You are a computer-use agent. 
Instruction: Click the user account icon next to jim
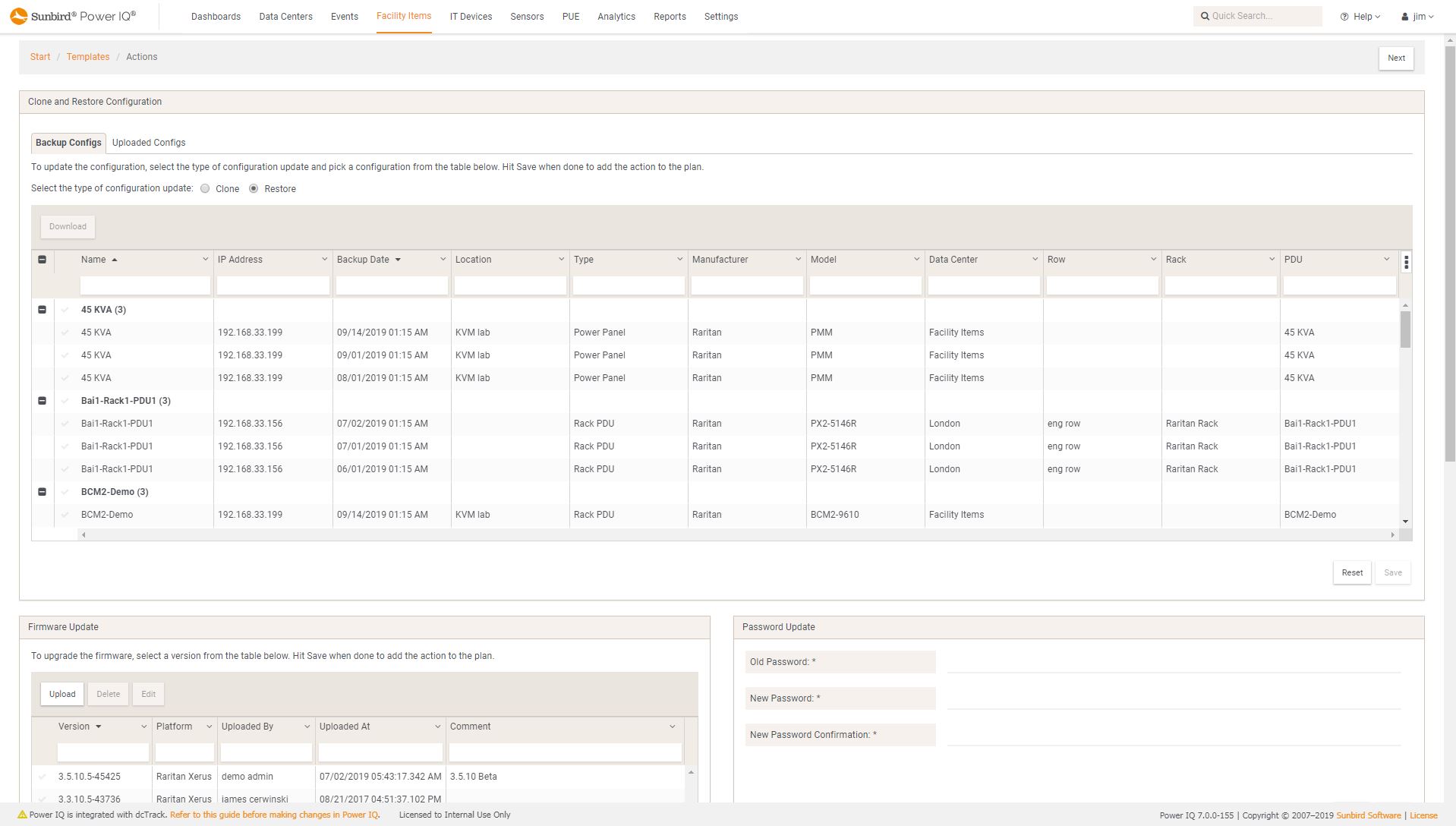[1404, 16]
